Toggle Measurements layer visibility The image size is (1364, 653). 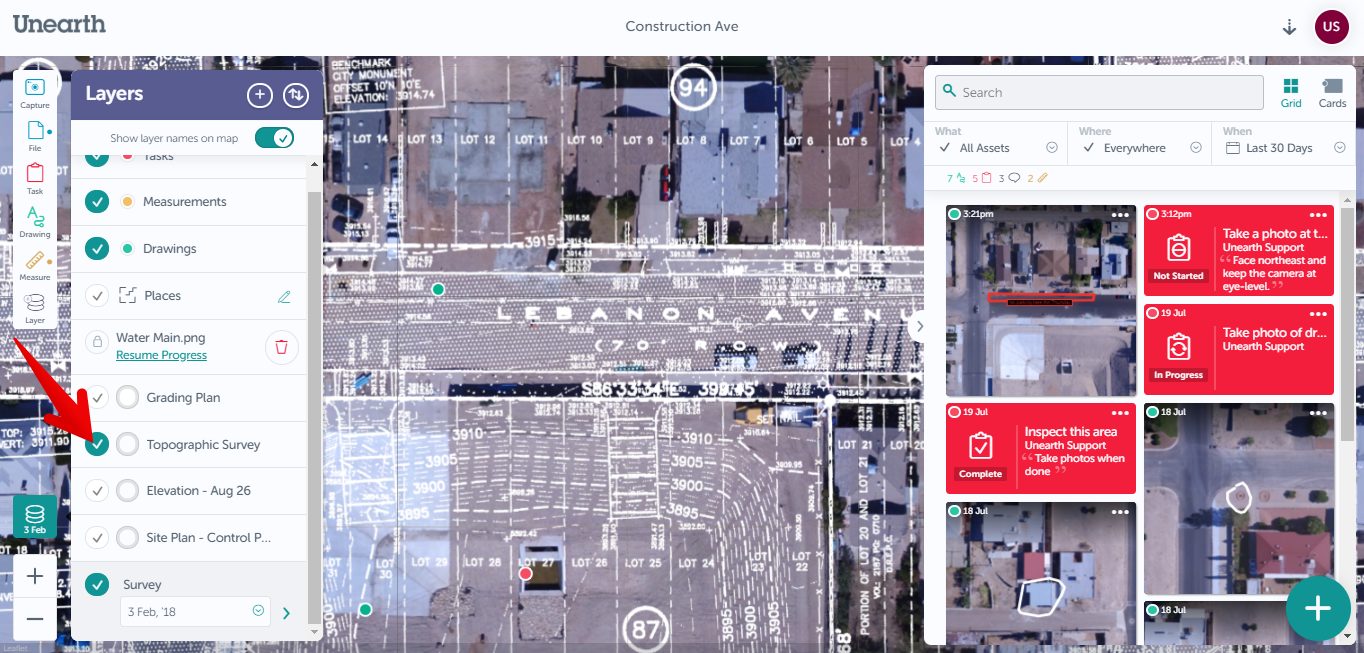(97, 202)
